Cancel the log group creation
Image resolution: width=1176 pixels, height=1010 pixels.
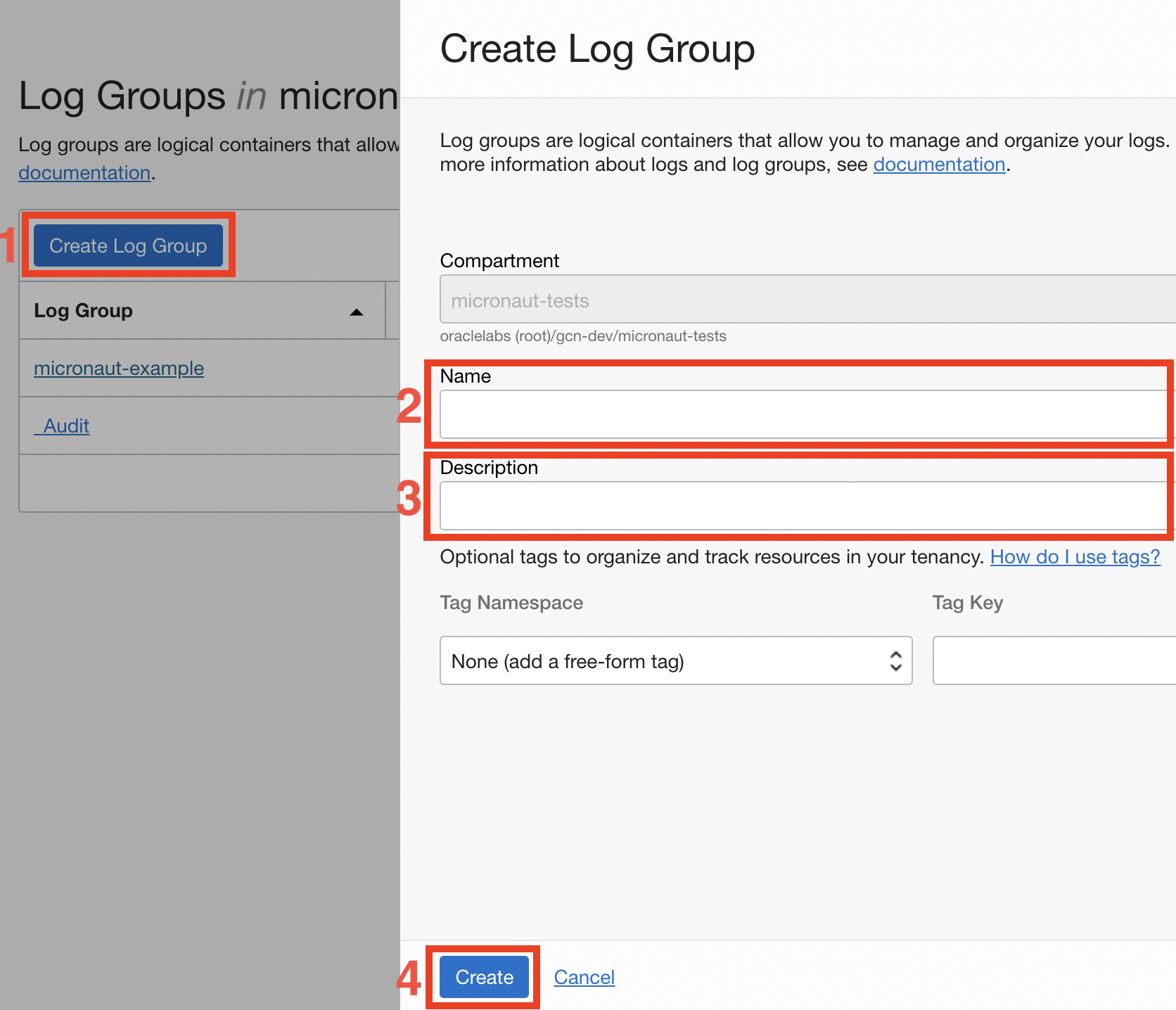point(584,977)
